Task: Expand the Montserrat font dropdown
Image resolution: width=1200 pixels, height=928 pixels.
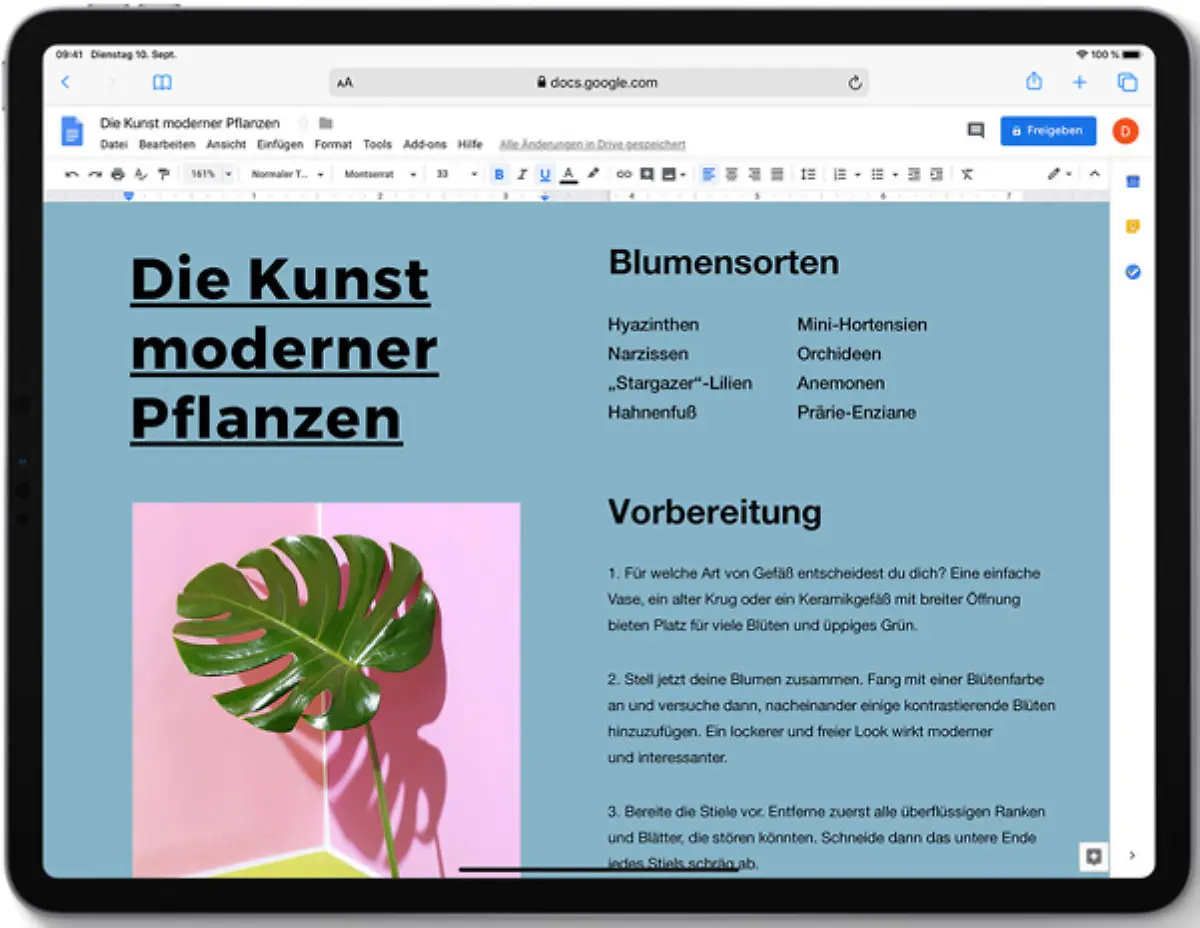Action: click(380, 174)
